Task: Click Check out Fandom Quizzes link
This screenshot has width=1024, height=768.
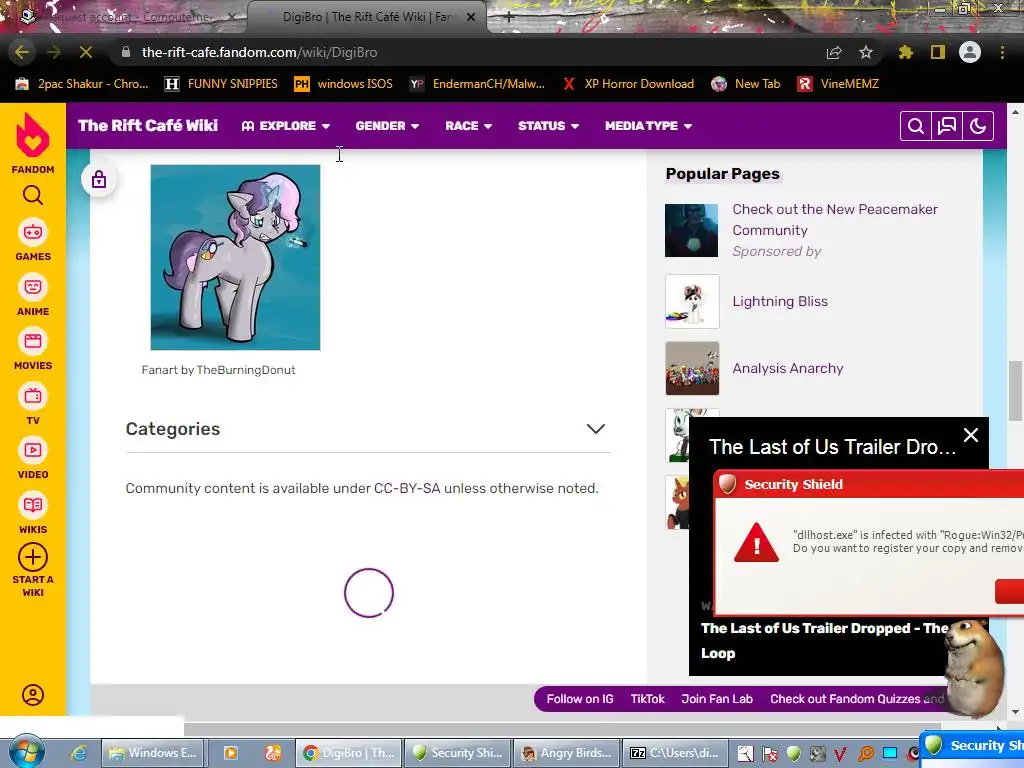Action: point(856,699)
